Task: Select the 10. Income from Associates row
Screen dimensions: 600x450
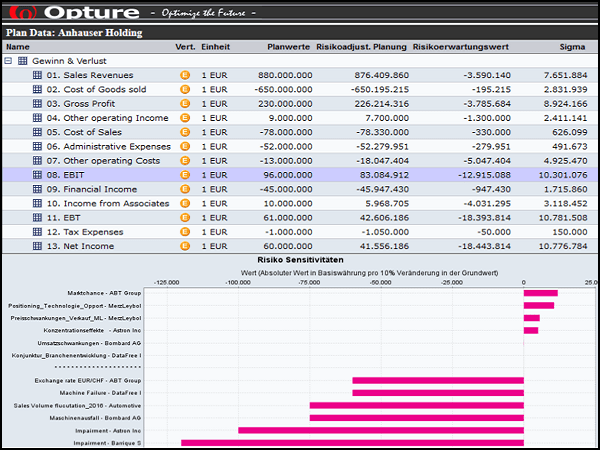Action: [109, 203]
